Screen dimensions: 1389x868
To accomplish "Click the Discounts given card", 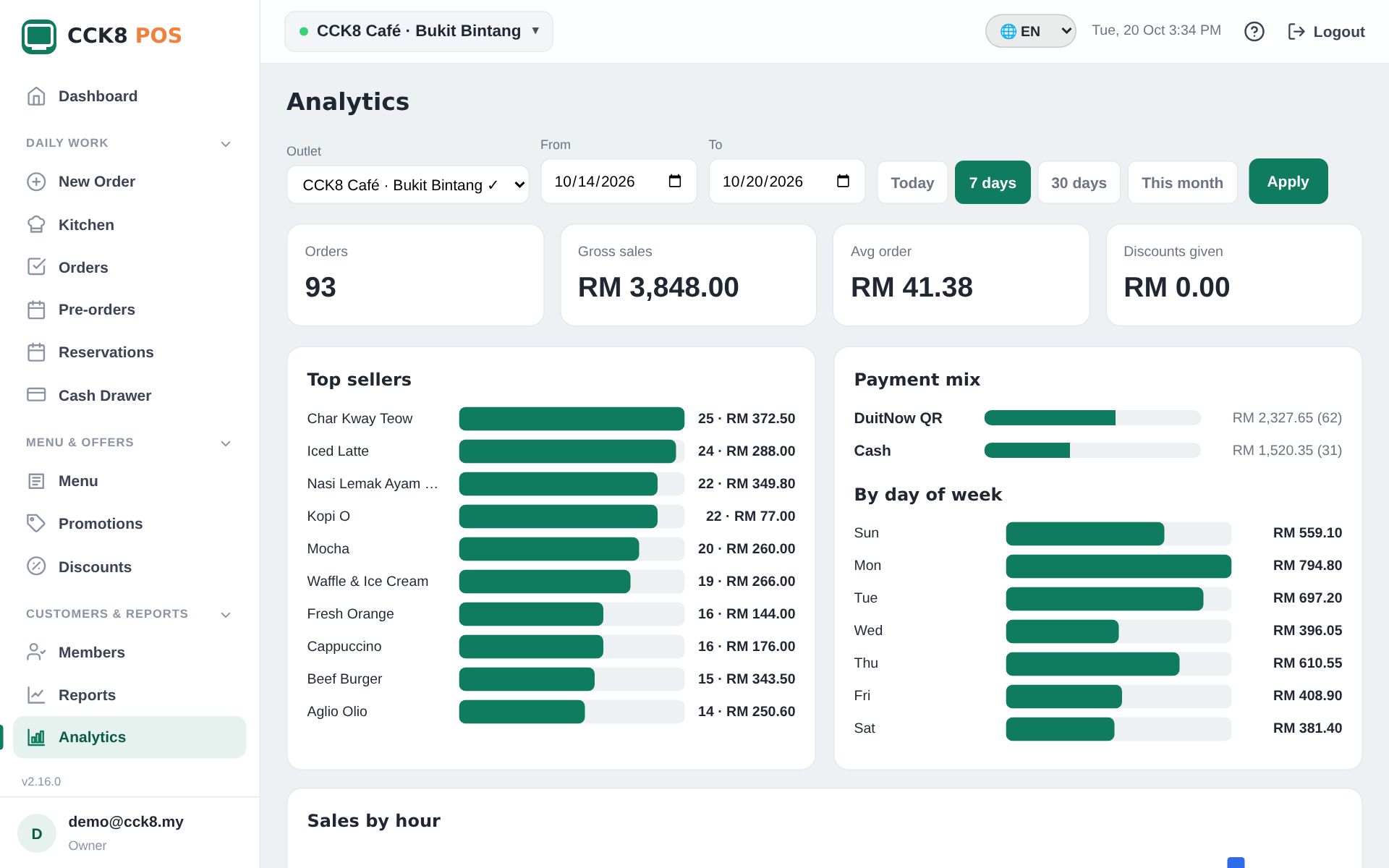I will coord(1233,275).
